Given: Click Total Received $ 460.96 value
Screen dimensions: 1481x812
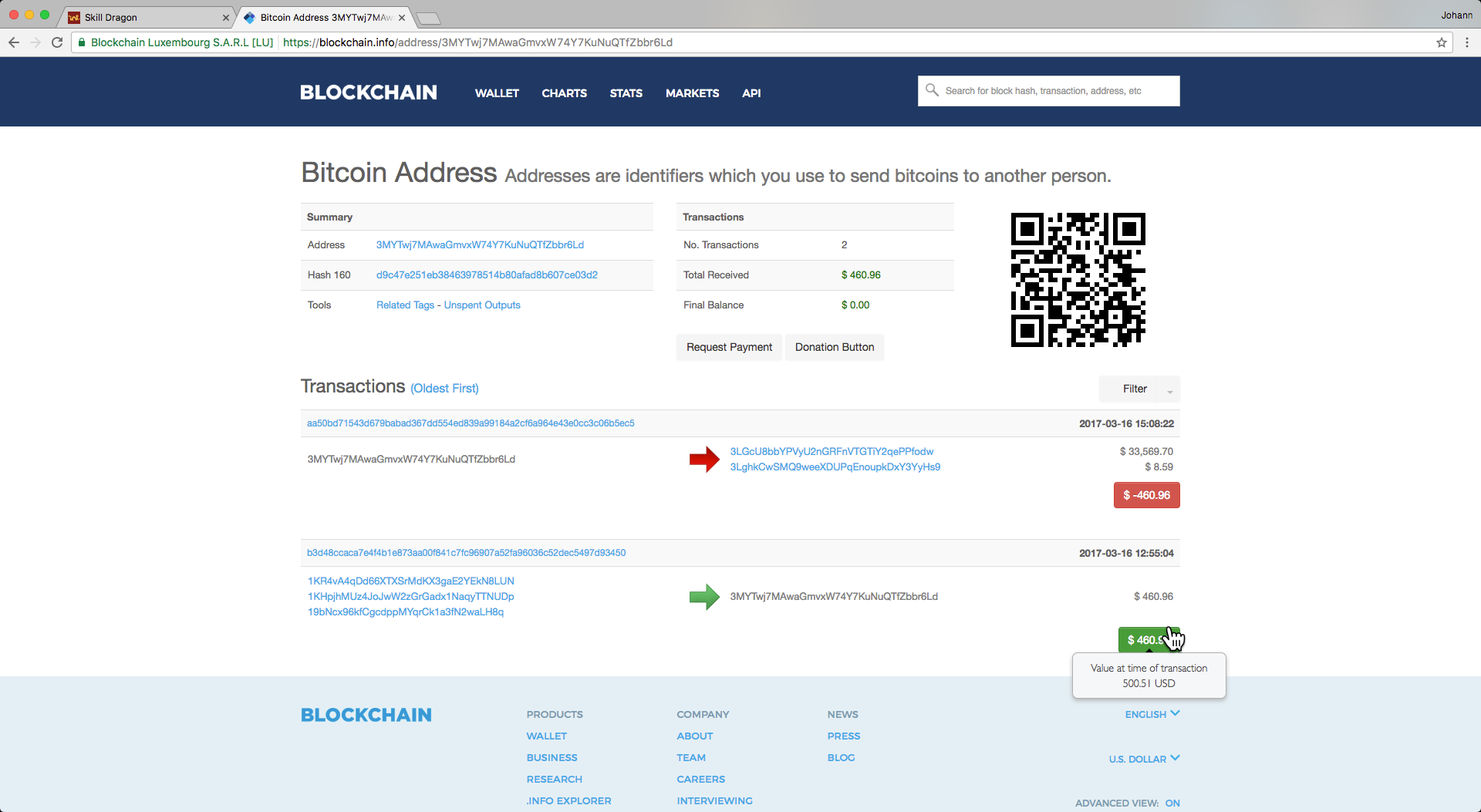Looking at the screenshot, I should (x=861, y=275).
